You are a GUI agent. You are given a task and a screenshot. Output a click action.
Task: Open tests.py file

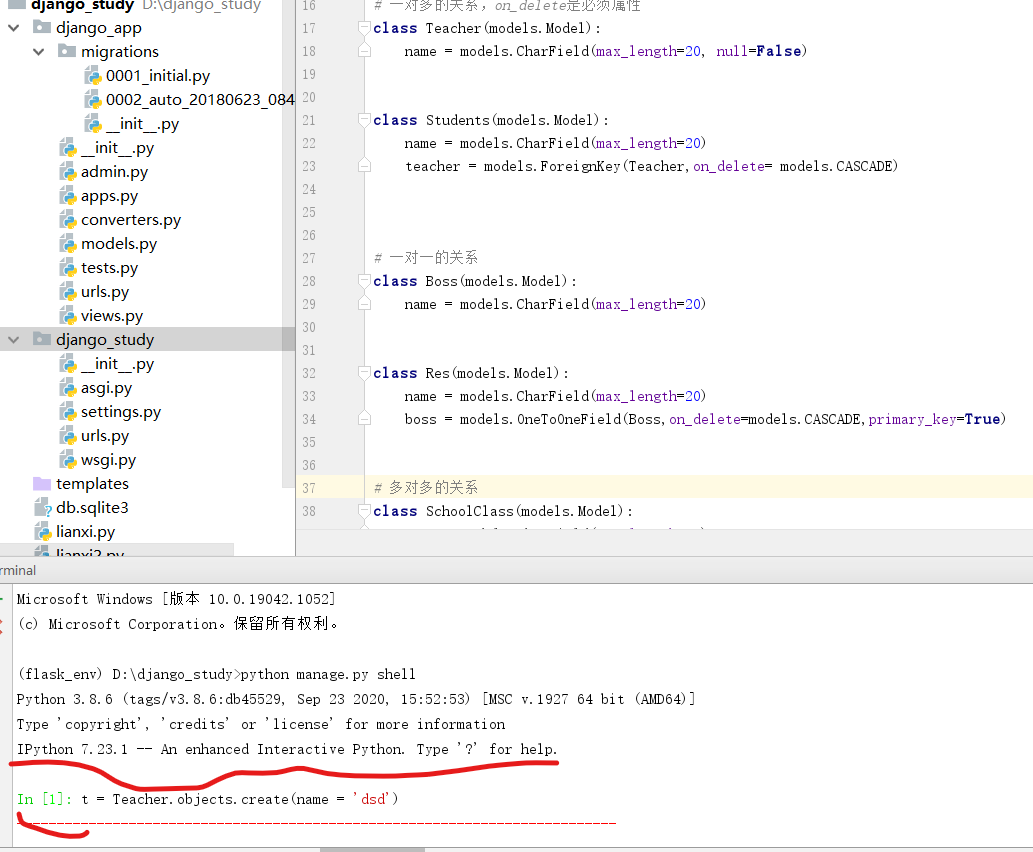pyautogui.click(x=109, y=268)
